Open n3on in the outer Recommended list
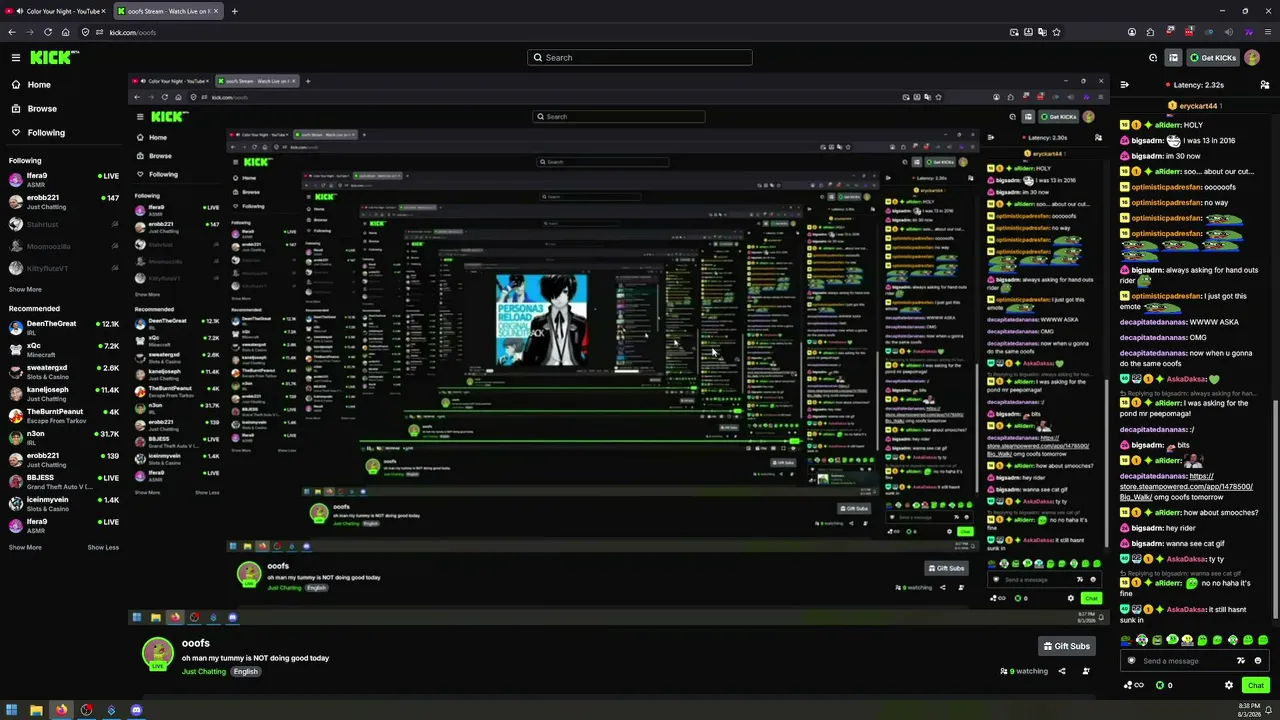 [x=64, y=438]
